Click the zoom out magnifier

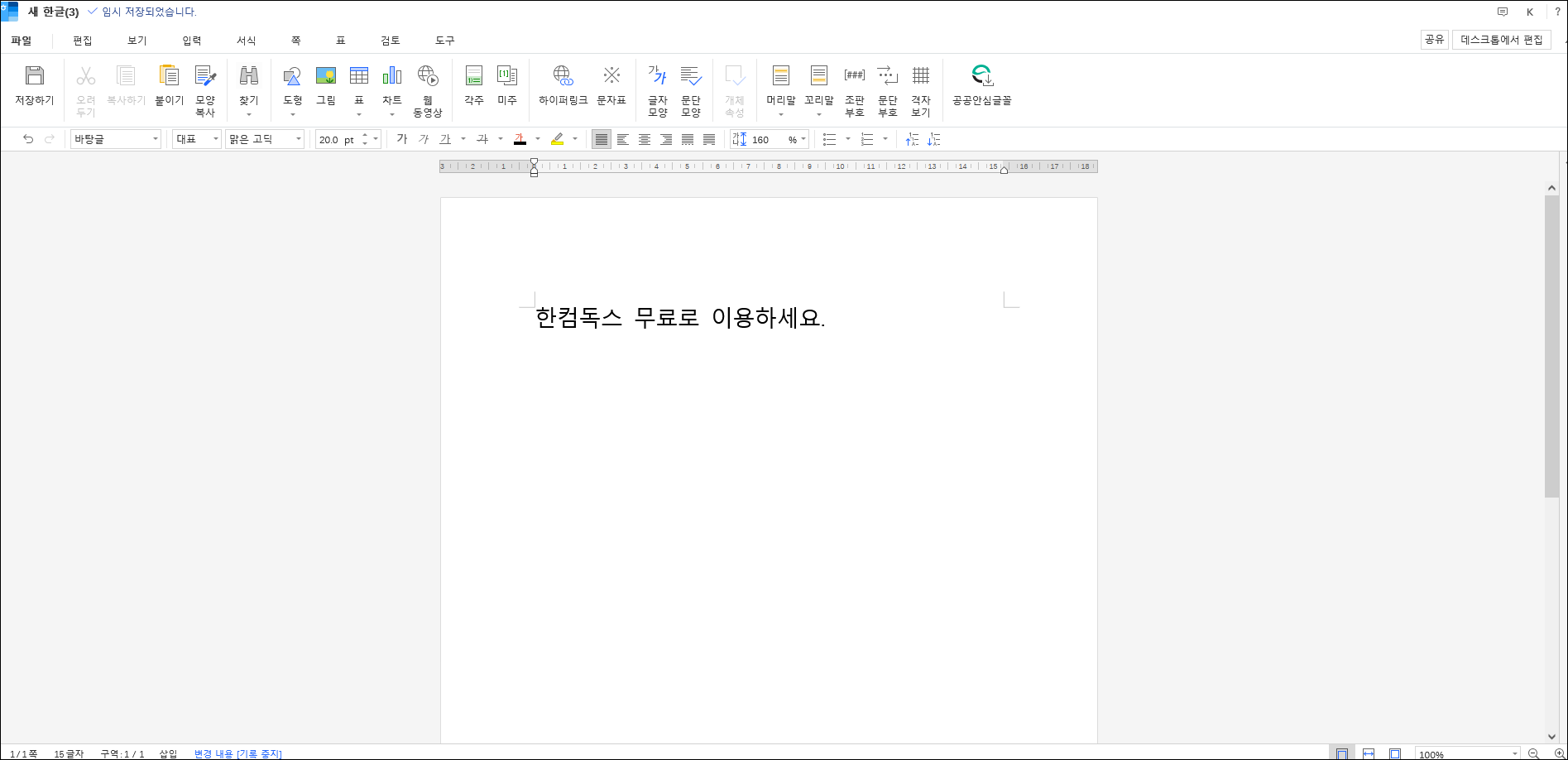[1533, 753]
